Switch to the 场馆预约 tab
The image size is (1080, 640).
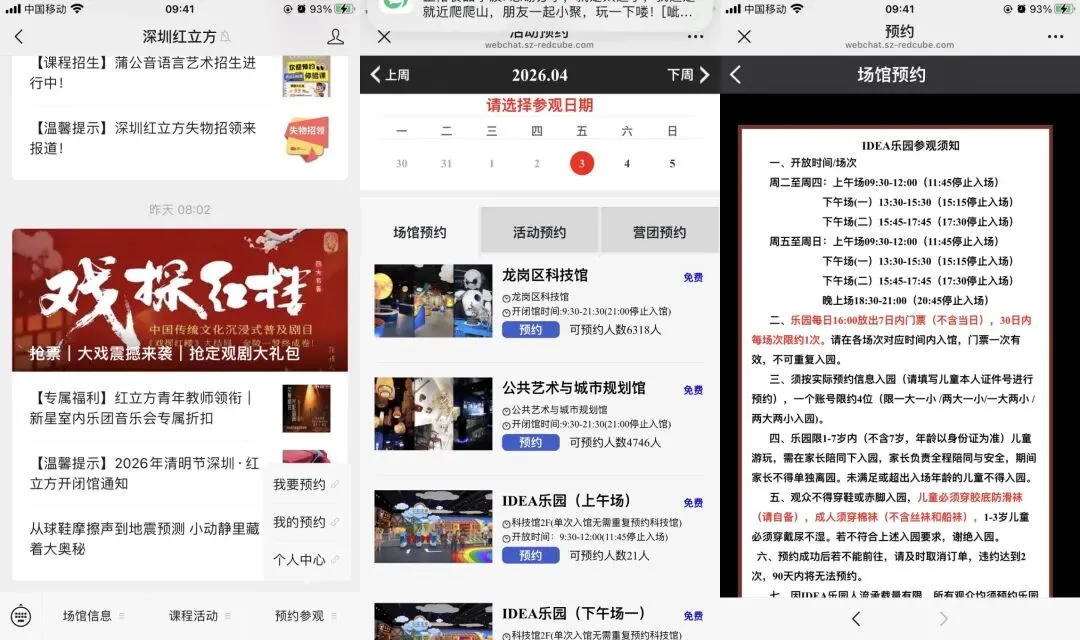419,232
